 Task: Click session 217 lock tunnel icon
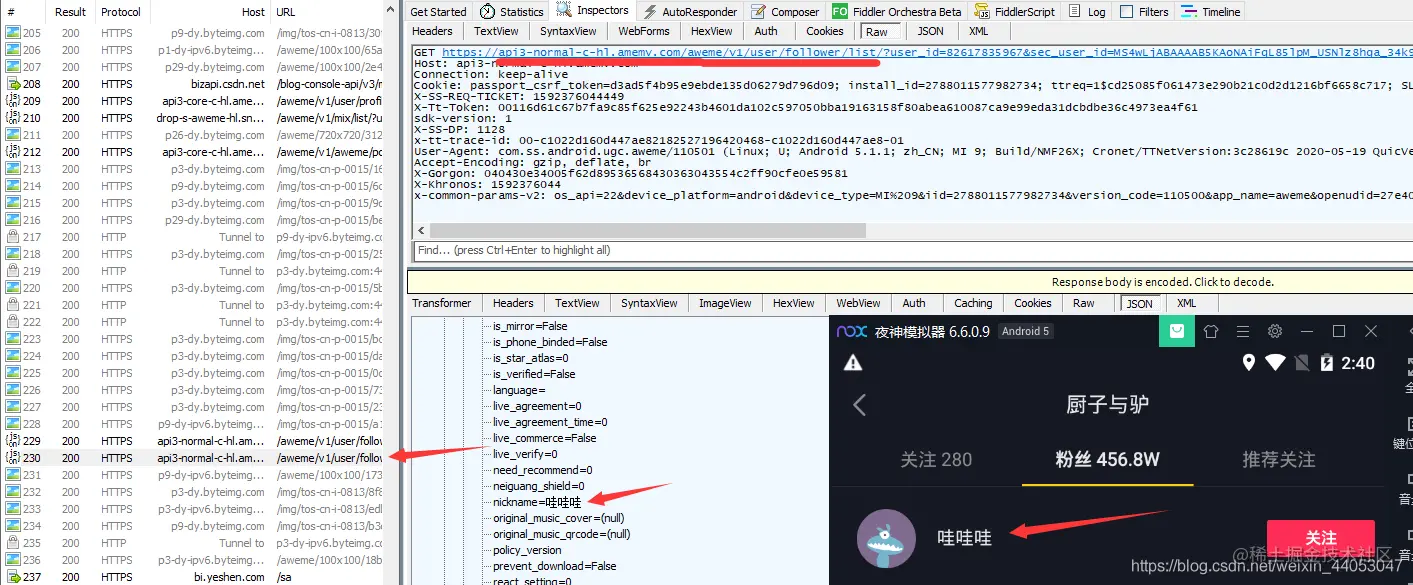pyautogui.click(x=13, y=237)
